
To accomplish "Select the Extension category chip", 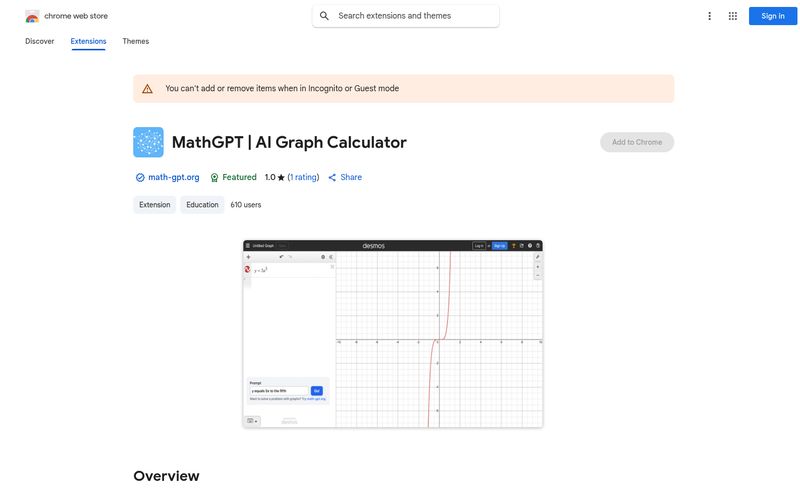I will 155,205.
